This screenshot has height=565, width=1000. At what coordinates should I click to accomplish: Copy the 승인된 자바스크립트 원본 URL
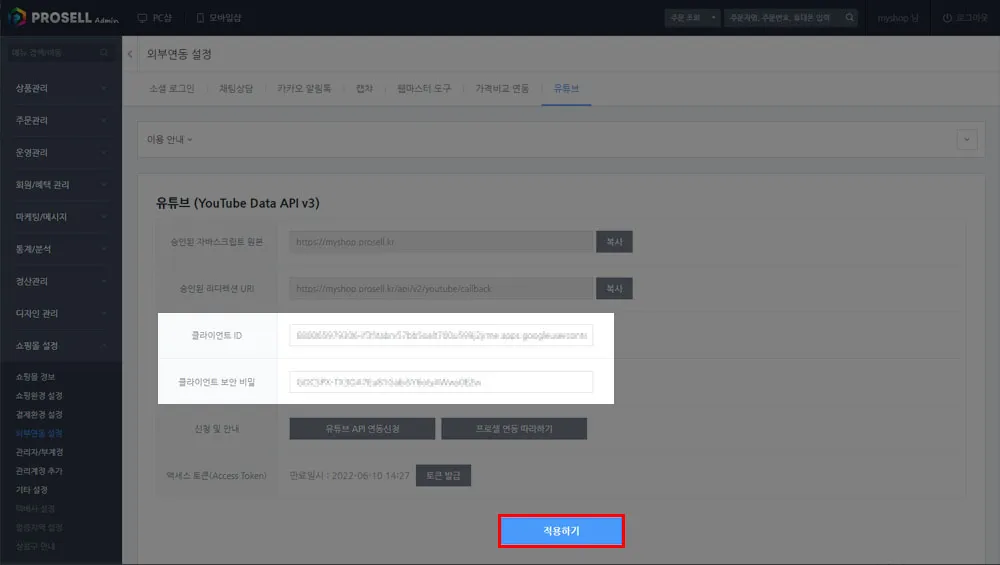pos(614,242)
